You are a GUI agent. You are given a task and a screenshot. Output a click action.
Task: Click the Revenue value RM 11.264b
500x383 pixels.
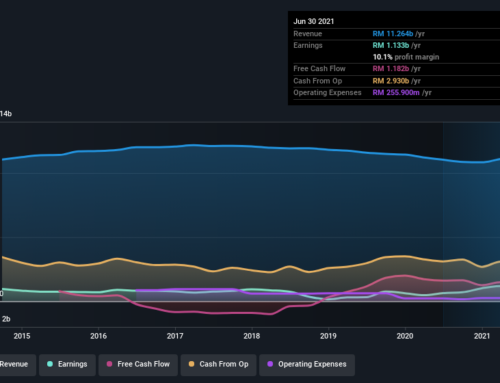393,34
